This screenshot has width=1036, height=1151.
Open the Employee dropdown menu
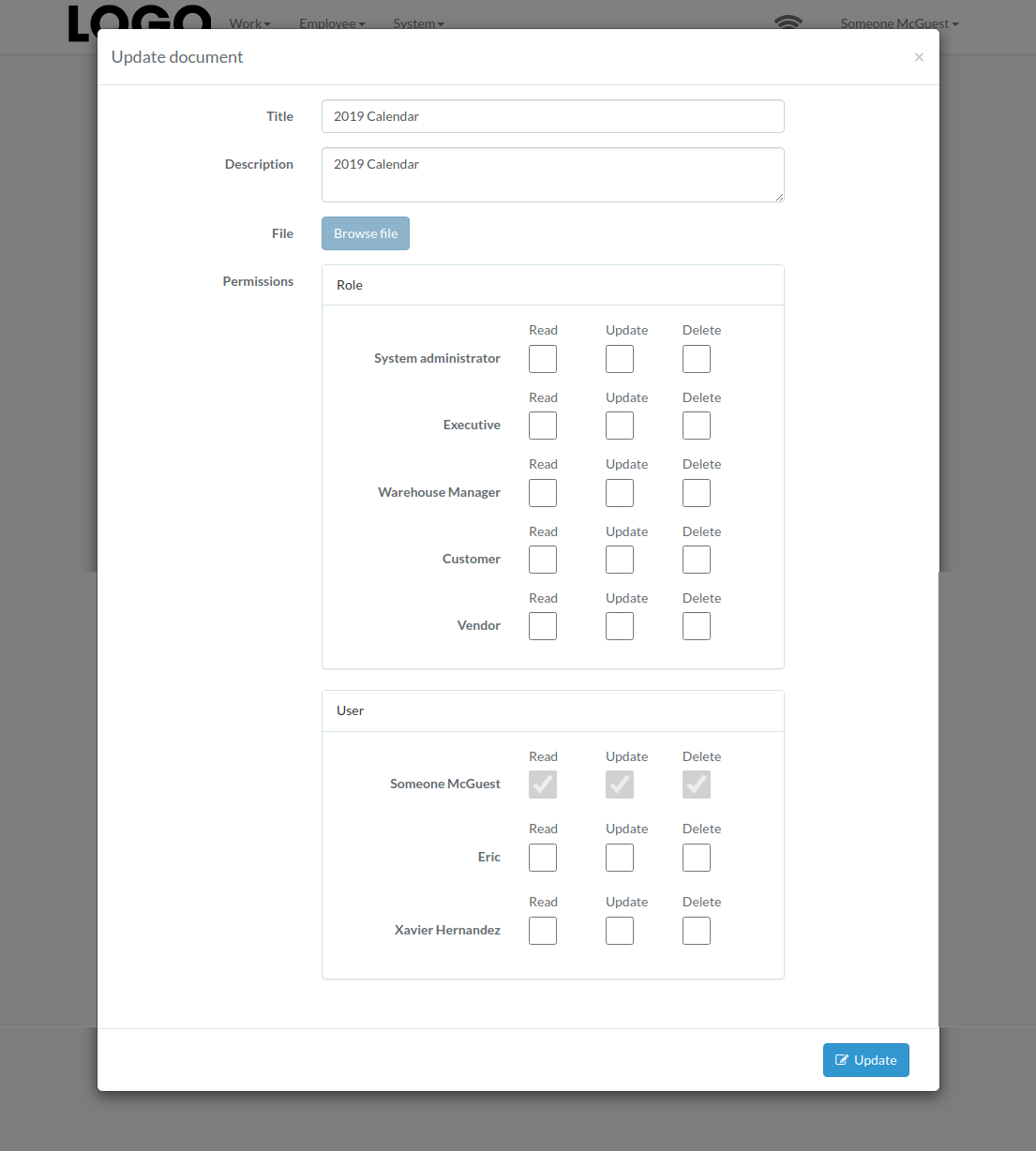click(332, 23)
